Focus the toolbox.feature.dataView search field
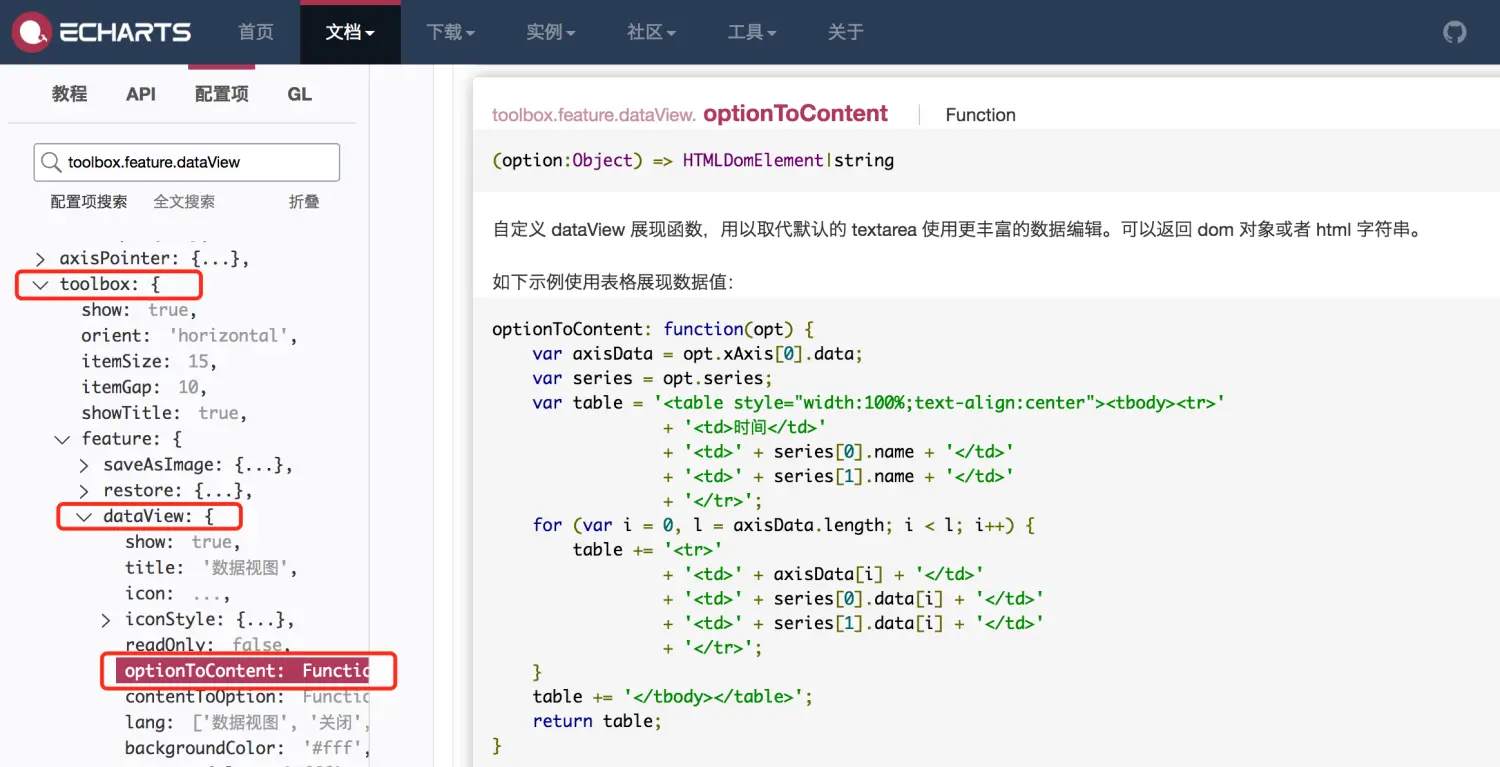Screen dimensions: 1500x767 point(187,162)
